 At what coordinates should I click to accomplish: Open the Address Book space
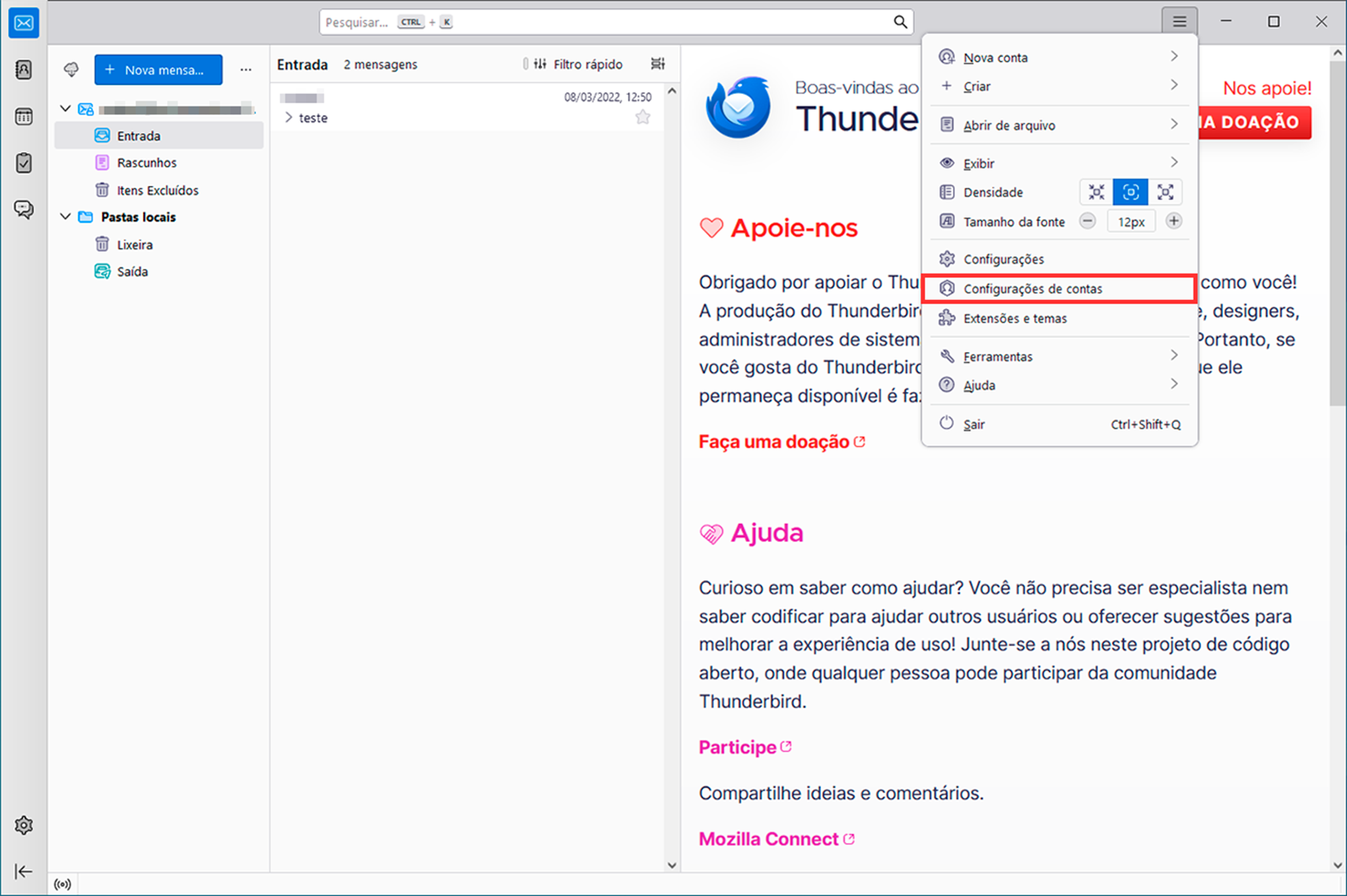24,69
